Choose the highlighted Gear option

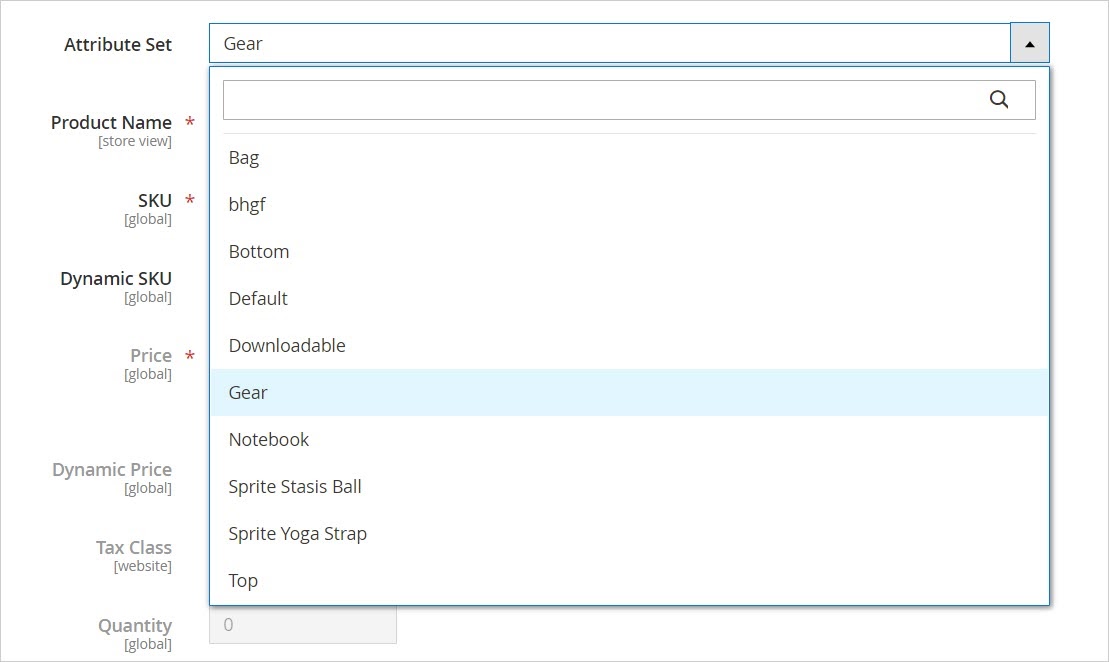coord(248,393)
